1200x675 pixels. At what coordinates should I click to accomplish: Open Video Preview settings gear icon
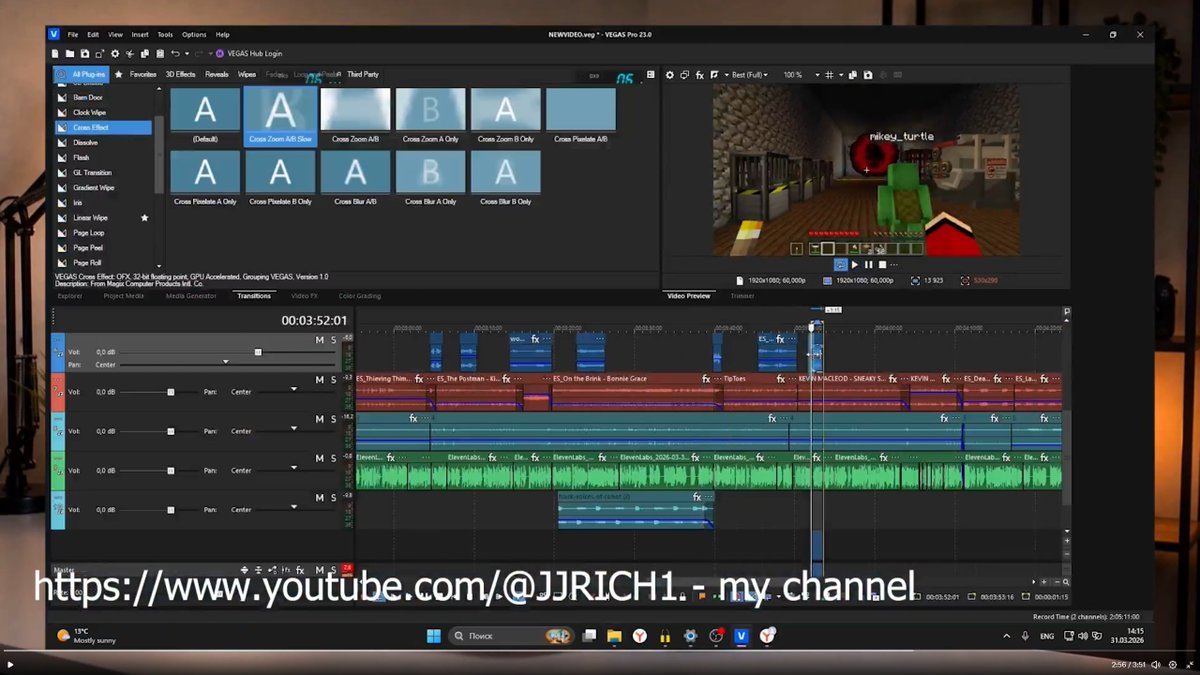pos(670,75)
